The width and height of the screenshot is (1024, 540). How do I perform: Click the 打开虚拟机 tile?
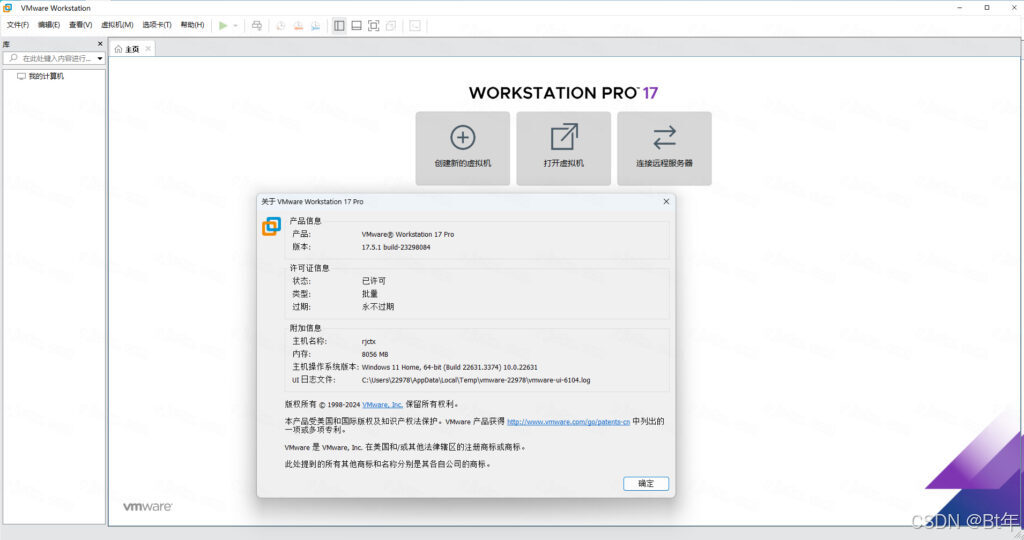564,148
